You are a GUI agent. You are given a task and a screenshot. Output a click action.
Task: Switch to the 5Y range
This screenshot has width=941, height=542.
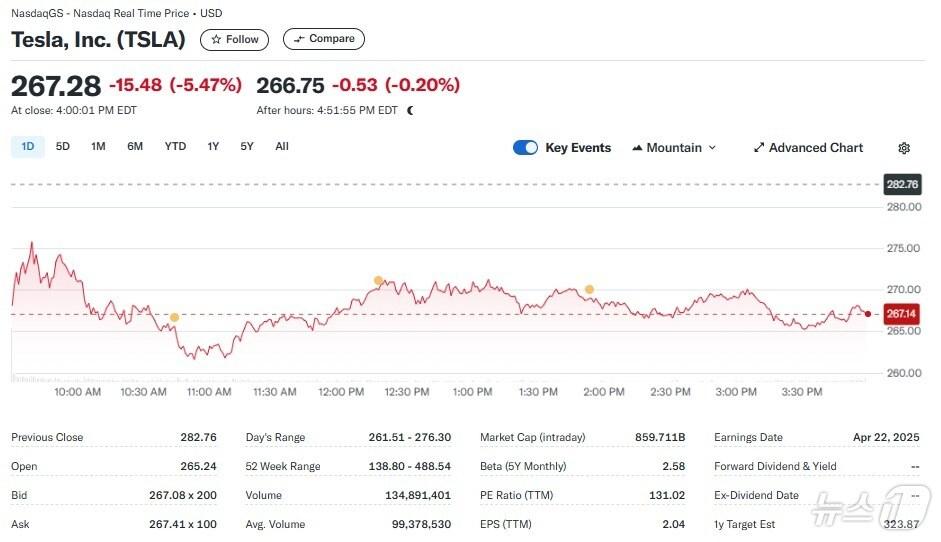(x=247, y=147)
